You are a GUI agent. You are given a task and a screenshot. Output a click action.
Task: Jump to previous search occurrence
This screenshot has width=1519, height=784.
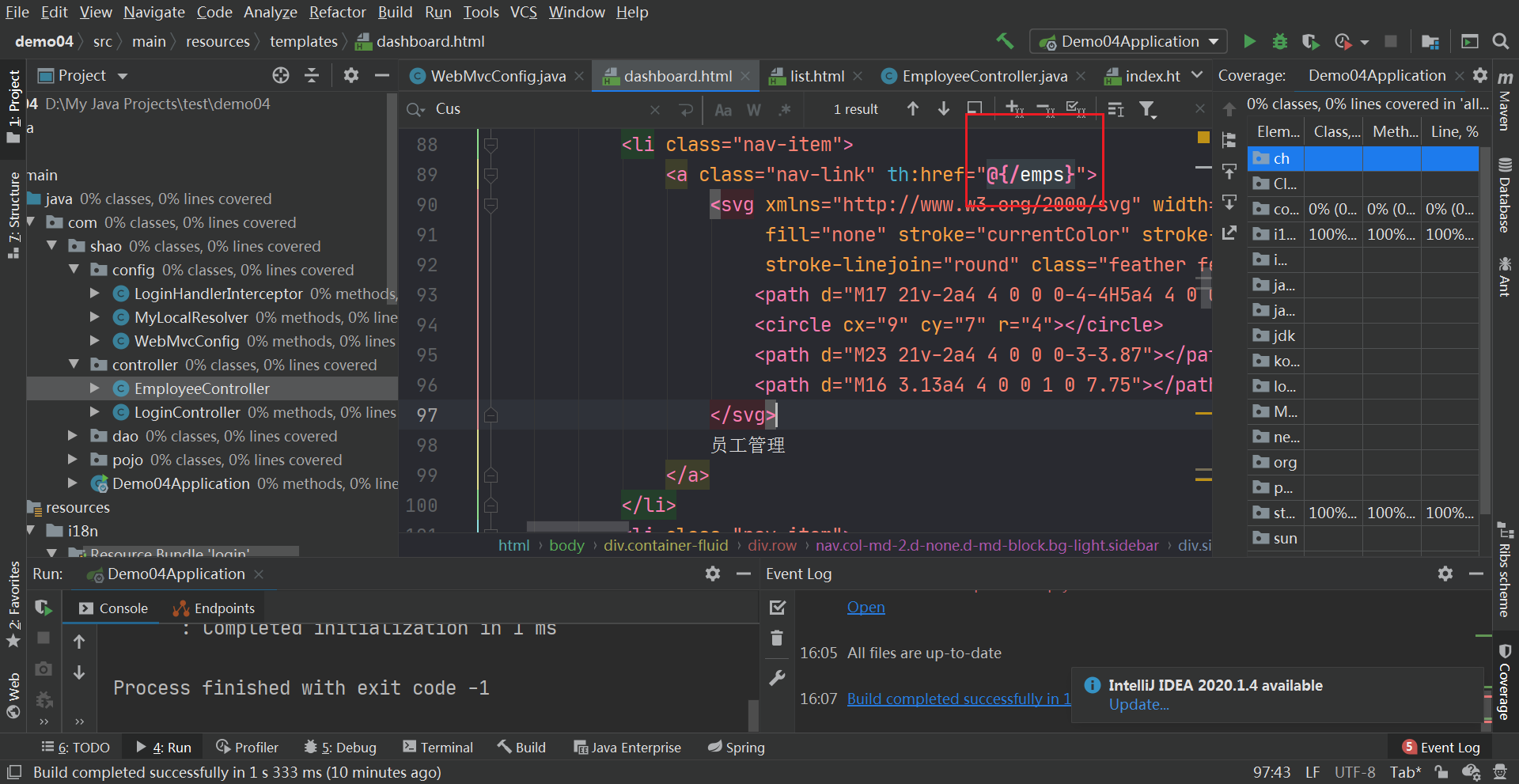pyautogui.click(x=913, y=108)
